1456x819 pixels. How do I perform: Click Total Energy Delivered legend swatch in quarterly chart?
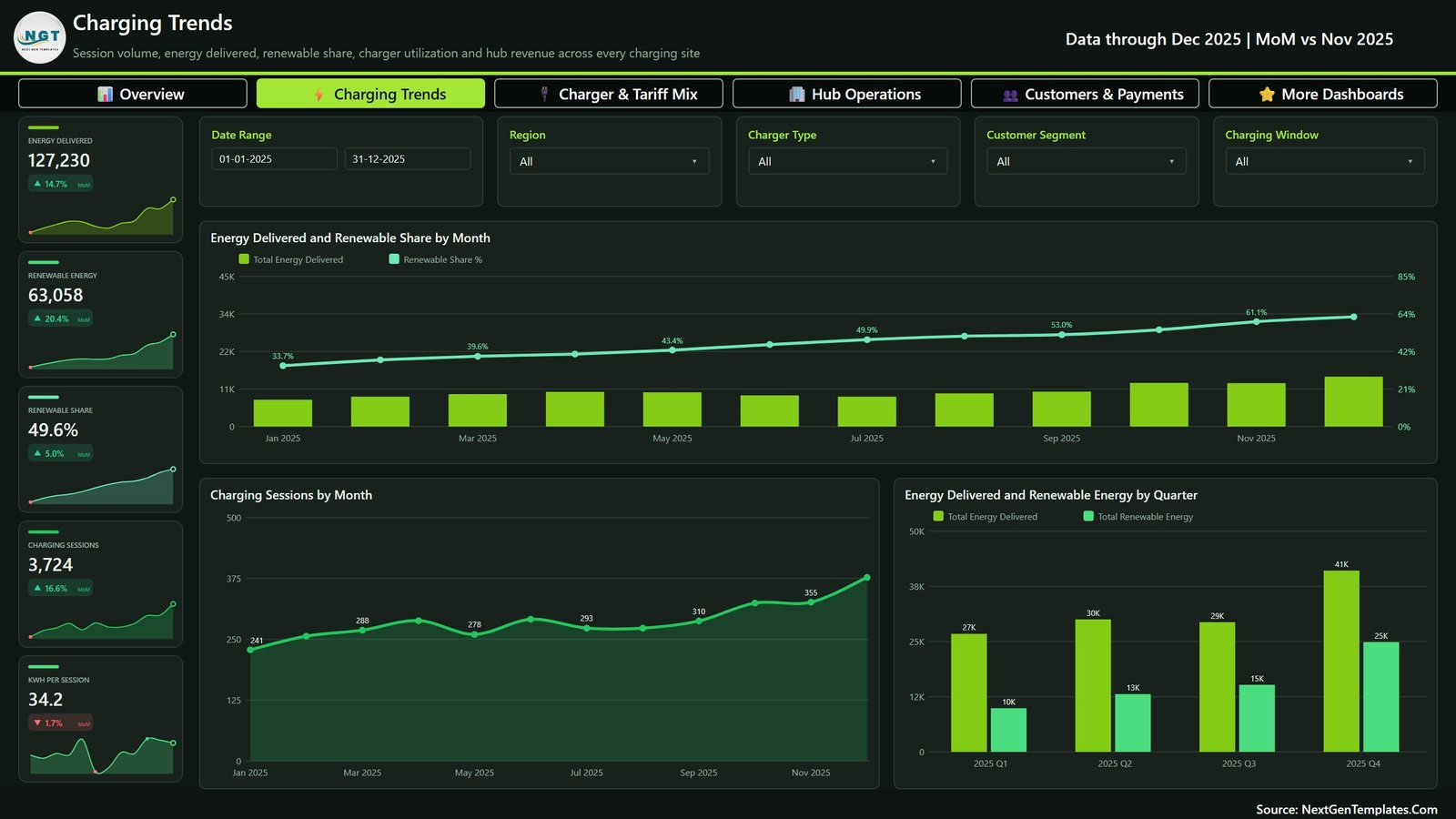pos(938,516)
